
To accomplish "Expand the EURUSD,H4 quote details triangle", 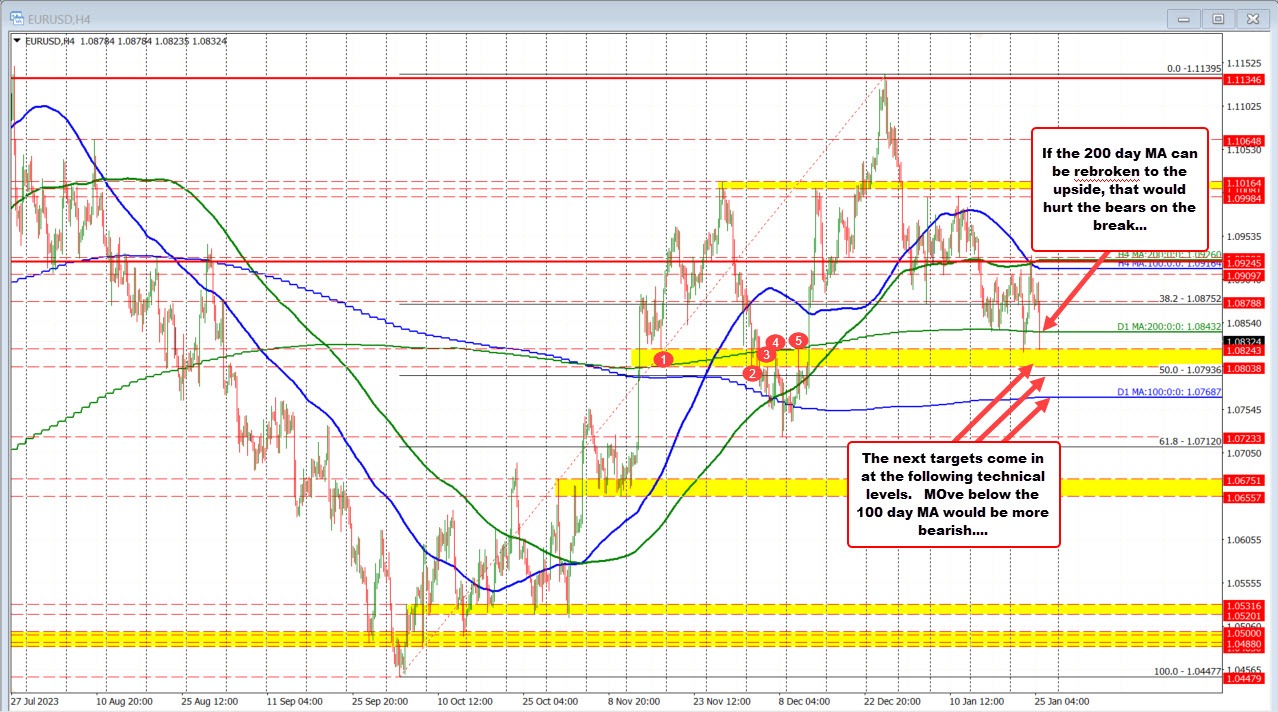I will pos(16,41).
